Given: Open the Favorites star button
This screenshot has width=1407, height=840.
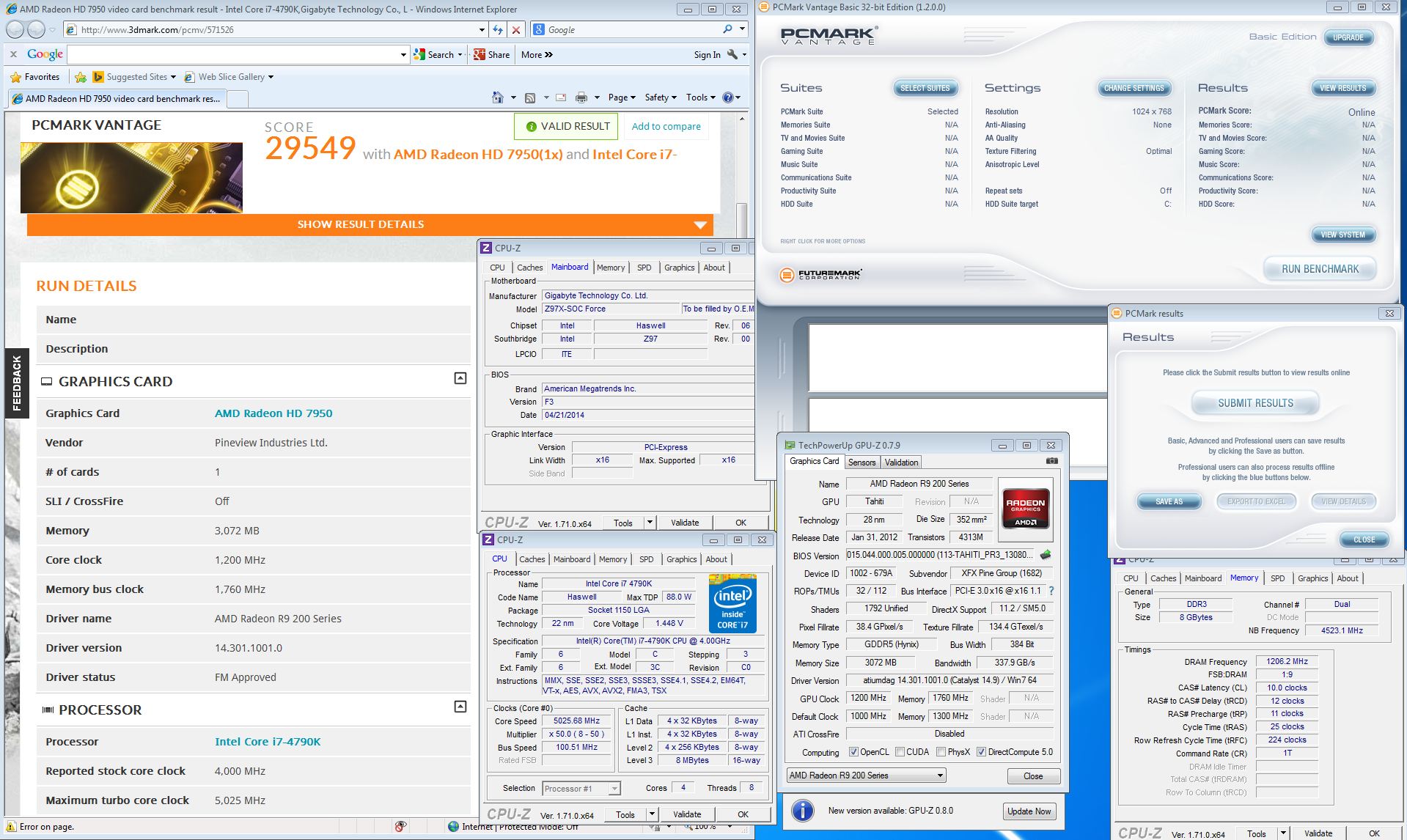Looking at the screenshot, I should tap(35, 77).
